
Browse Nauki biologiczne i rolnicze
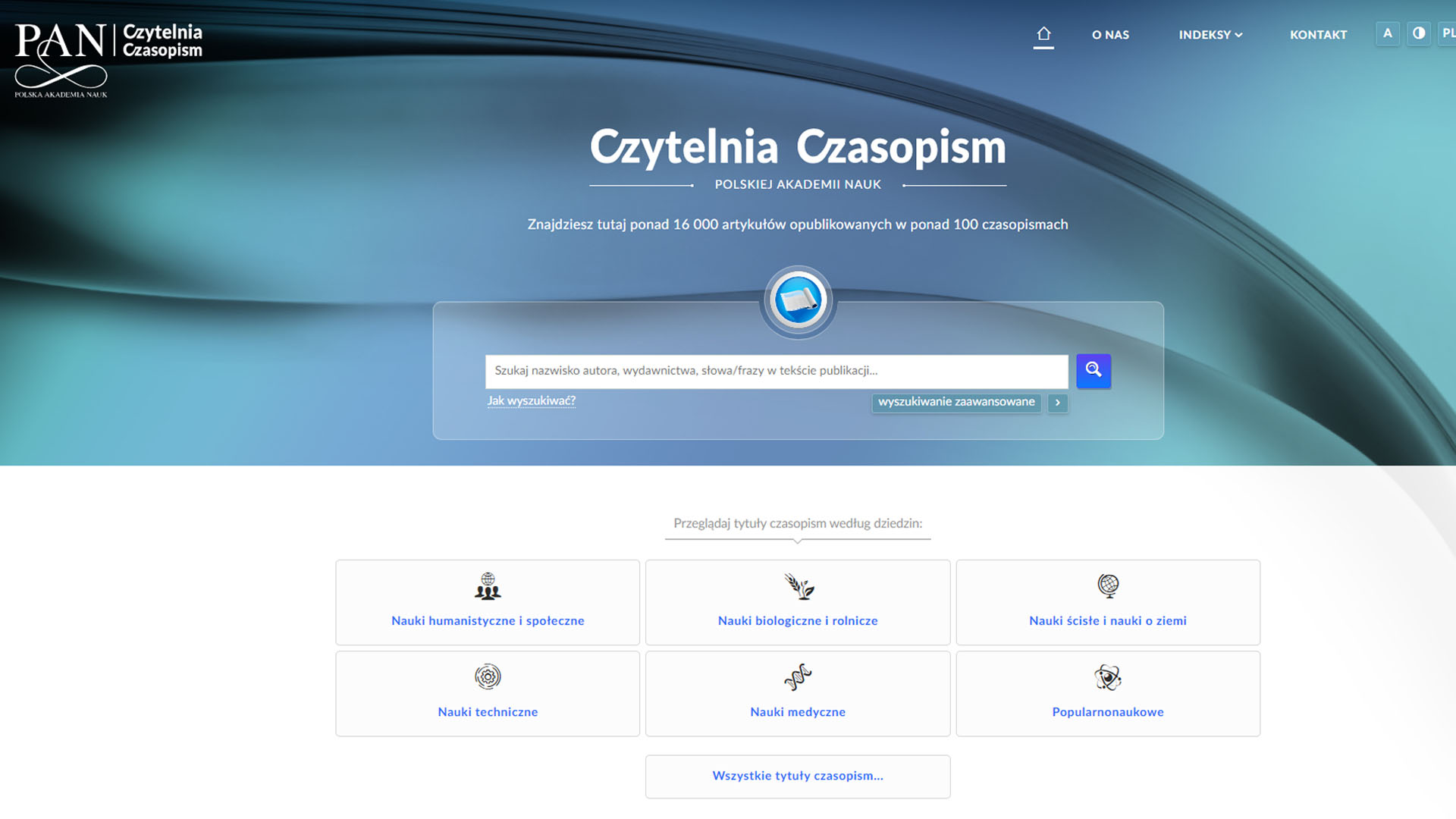pyautogui.click(x=798, y=621)
